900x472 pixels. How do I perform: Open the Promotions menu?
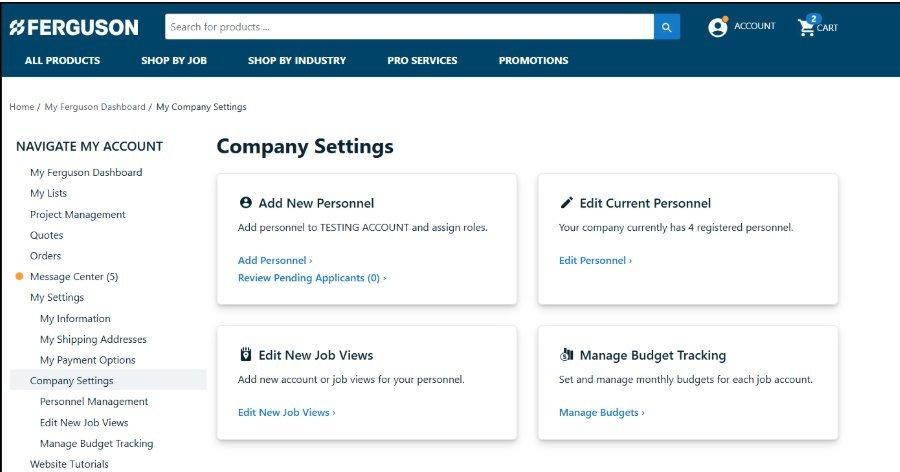click(x=533, y=60)
